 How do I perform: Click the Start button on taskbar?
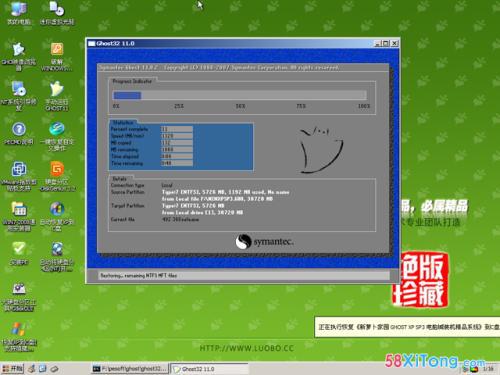point(12,368)
